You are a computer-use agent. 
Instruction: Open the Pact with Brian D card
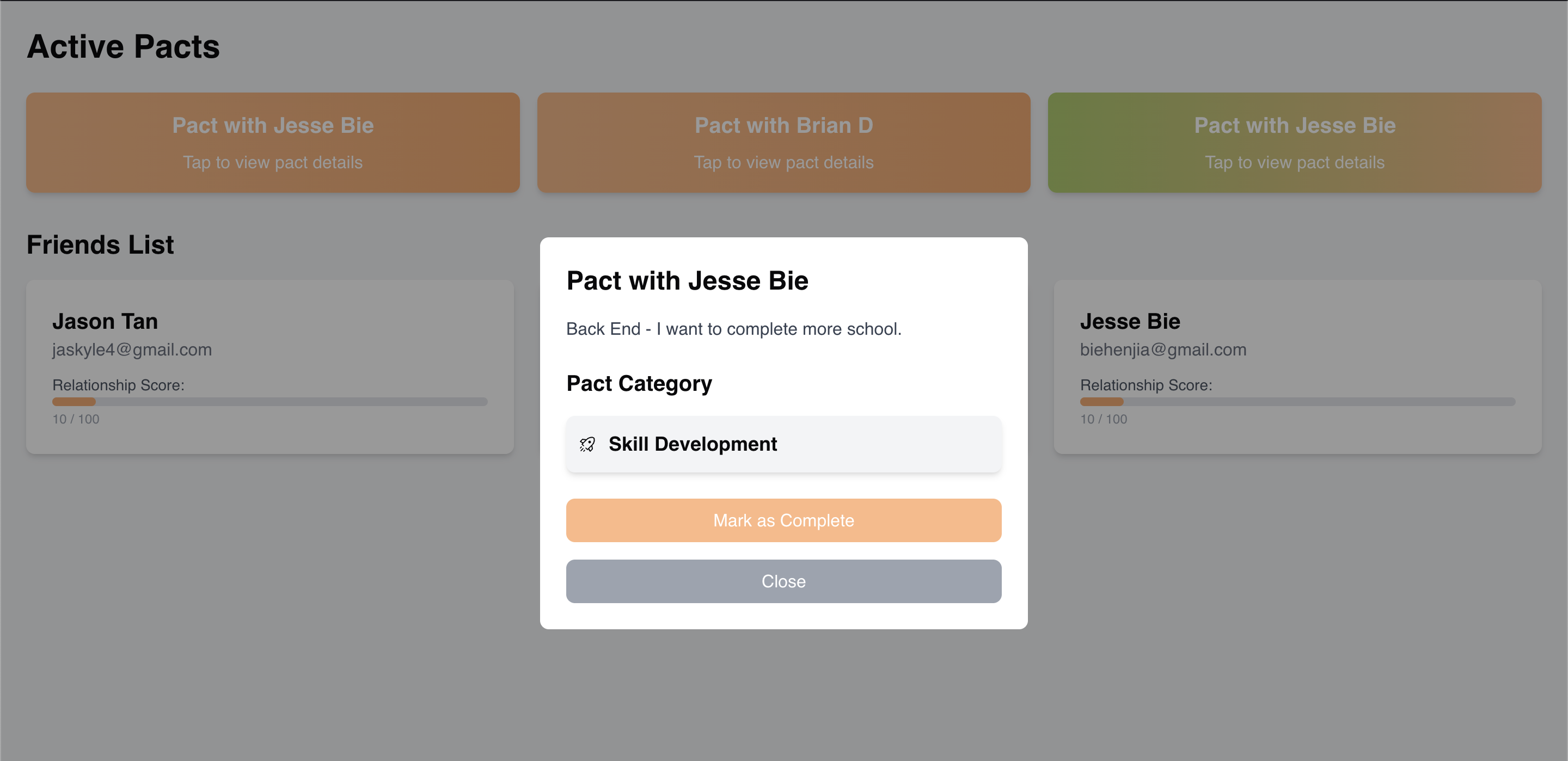[783, 143]
